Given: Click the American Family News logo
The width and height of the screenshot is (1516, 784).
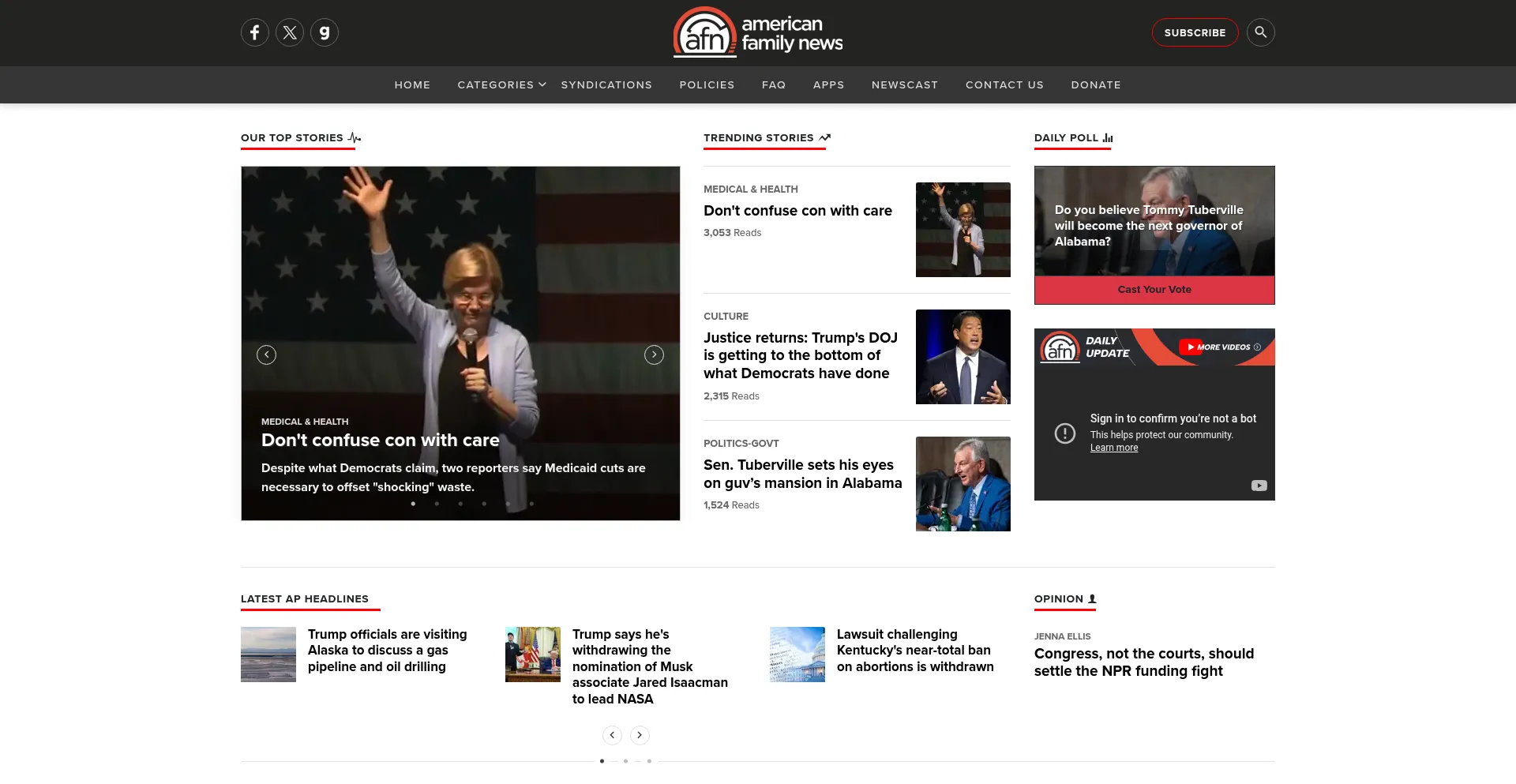Looking at the screenshot, I should click(x=758, y=32).
